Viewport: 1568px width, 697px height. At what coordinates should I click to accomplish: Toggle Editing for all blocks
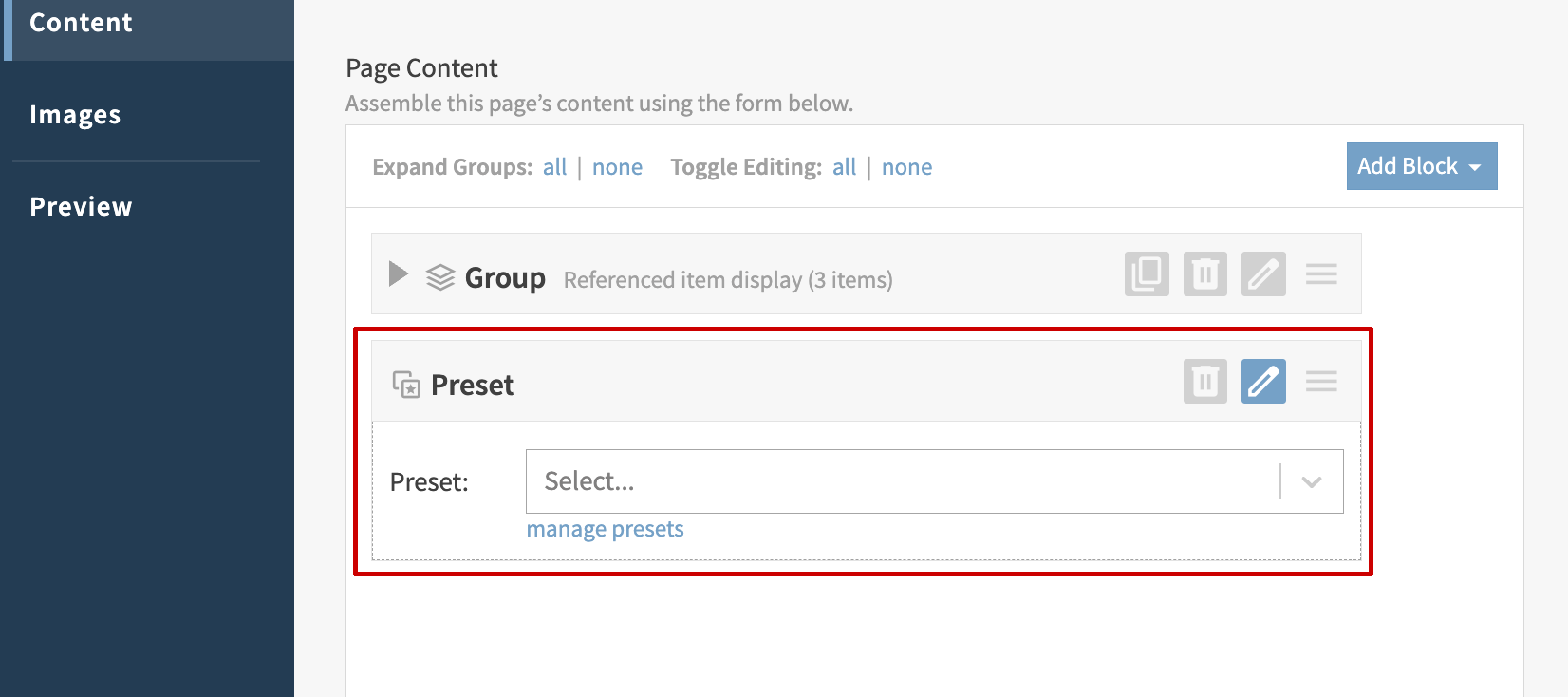pyautogui.click(x=844, y=167)
